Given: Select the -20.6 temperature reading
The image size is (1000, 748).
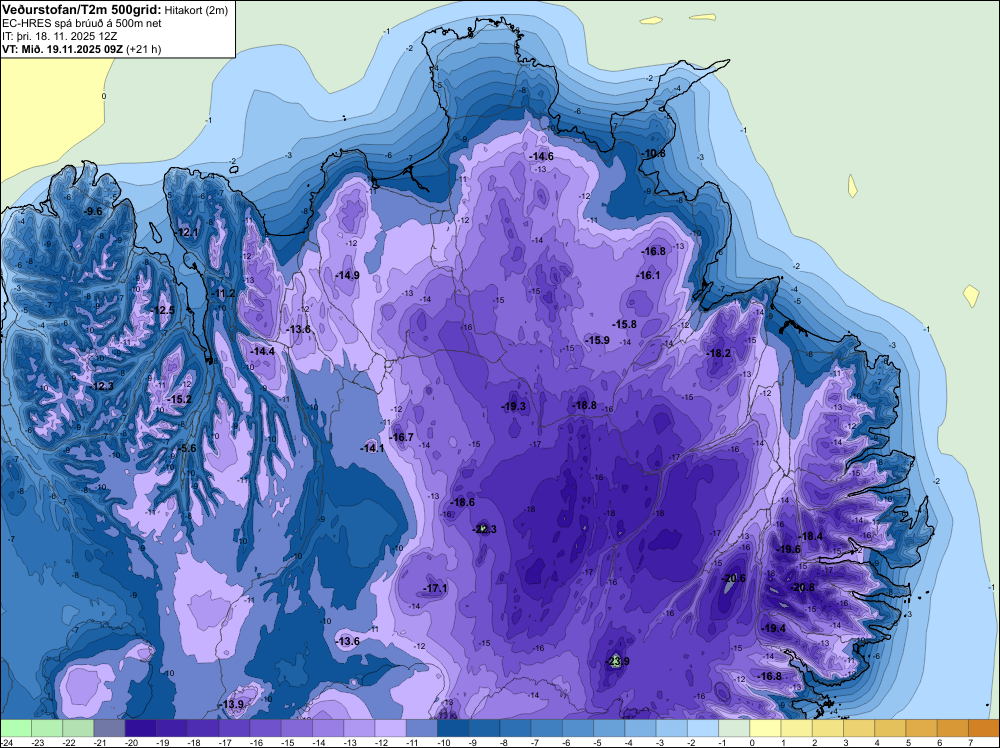Looking at the screenshot, I should 733,578.
